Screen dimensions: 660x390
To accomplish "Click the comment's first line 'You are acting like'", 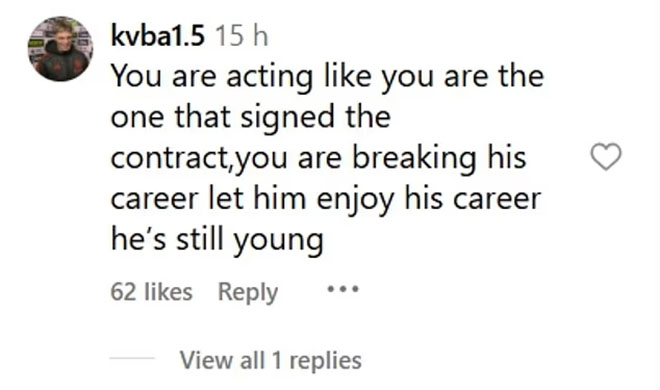I will (x=241, y=77).
